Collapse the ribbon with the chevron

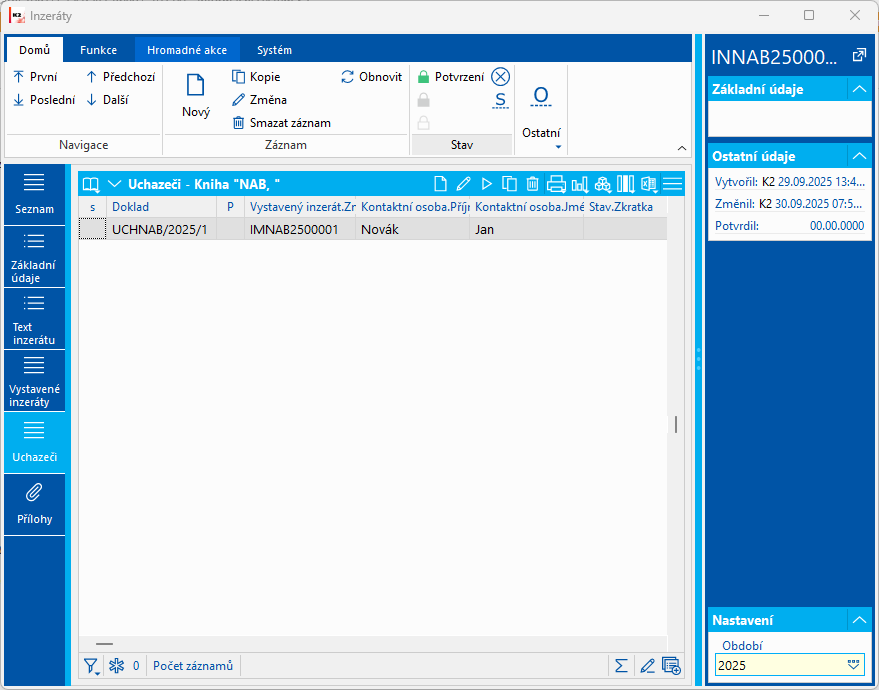click(682, 148)
